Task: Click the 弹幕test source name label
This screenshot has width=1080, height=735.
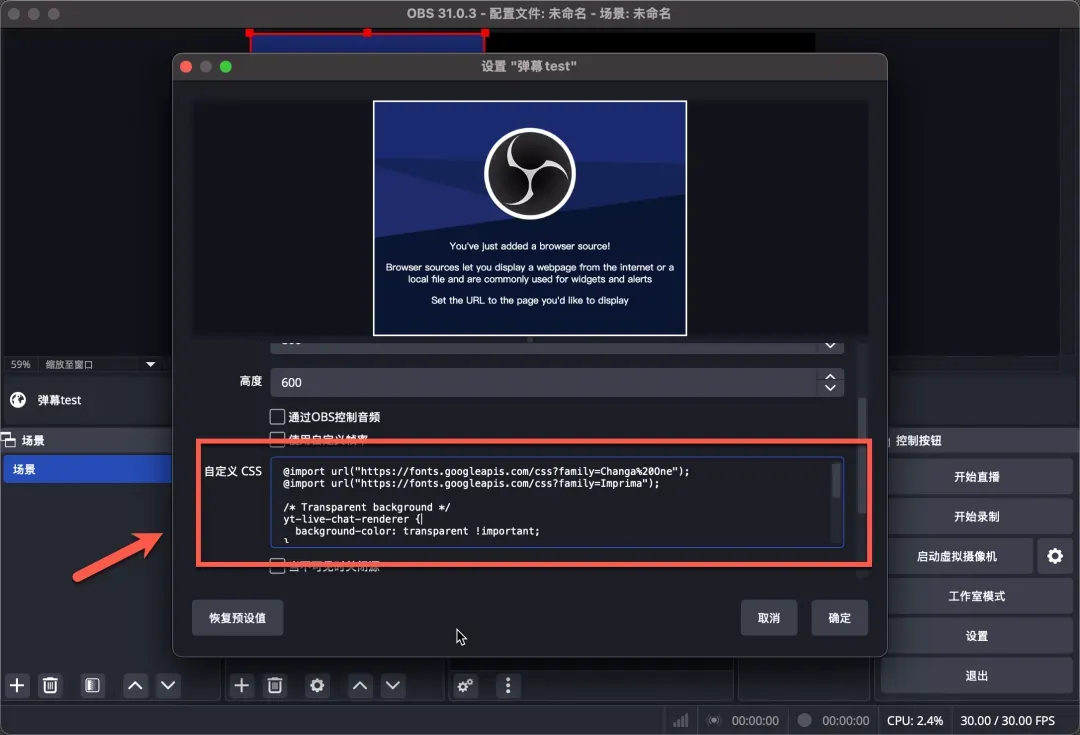Action: click(59, 400)
